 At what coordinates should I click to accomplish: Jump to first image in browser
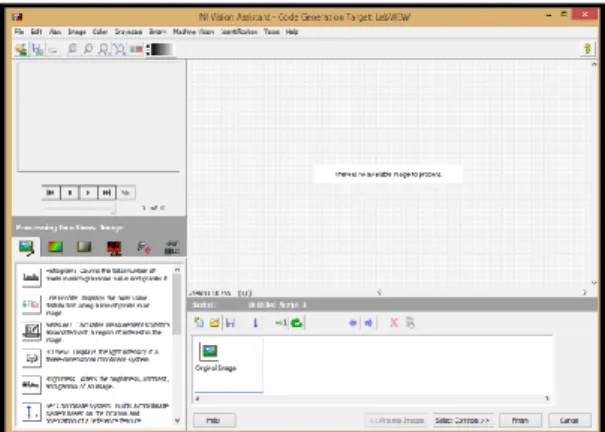click(x=51, y=192)
